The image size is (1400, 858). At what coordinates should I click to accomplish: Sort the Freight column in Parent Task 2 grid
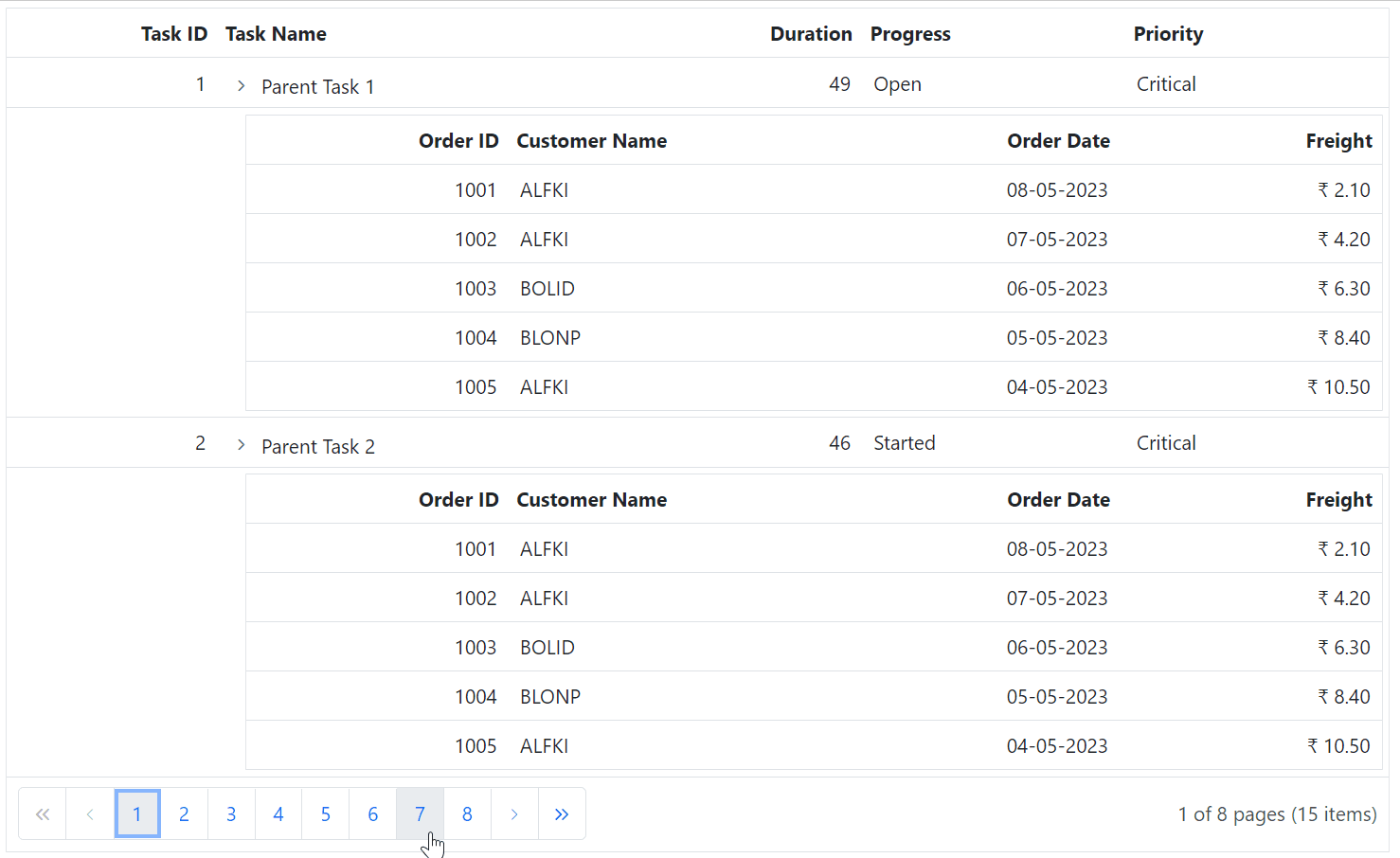tap(1338, 499)
